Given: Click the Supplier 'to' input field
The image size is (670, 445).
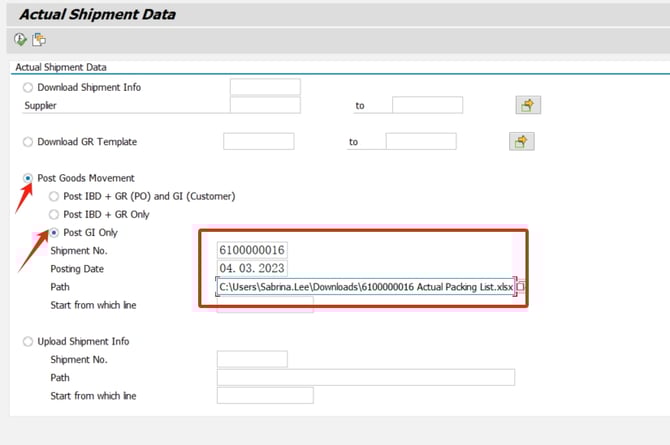Looking at the screenshot, I should pos(427,105).
